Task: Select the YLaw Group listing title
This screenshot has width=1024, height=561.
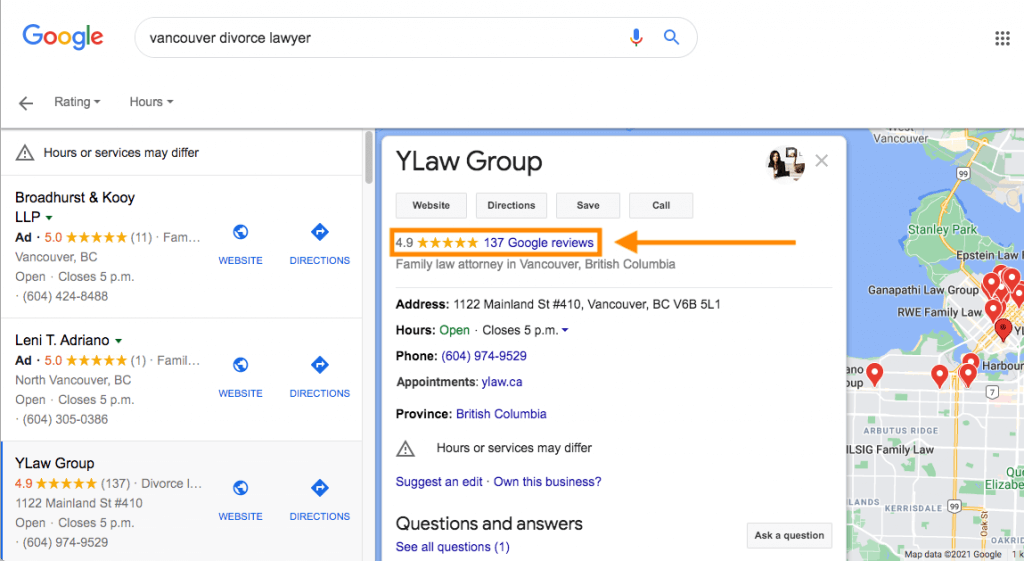Action: tap(55, 463)
